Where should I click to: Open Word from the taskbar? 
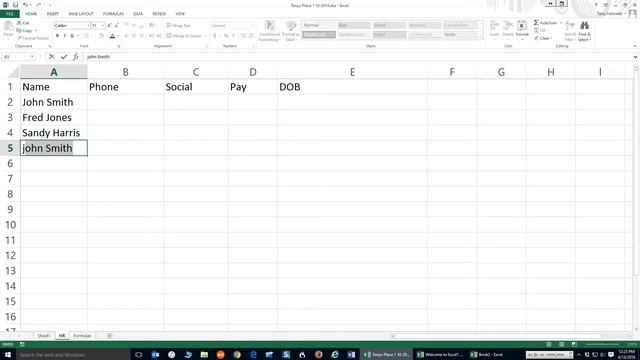point(351,355)
